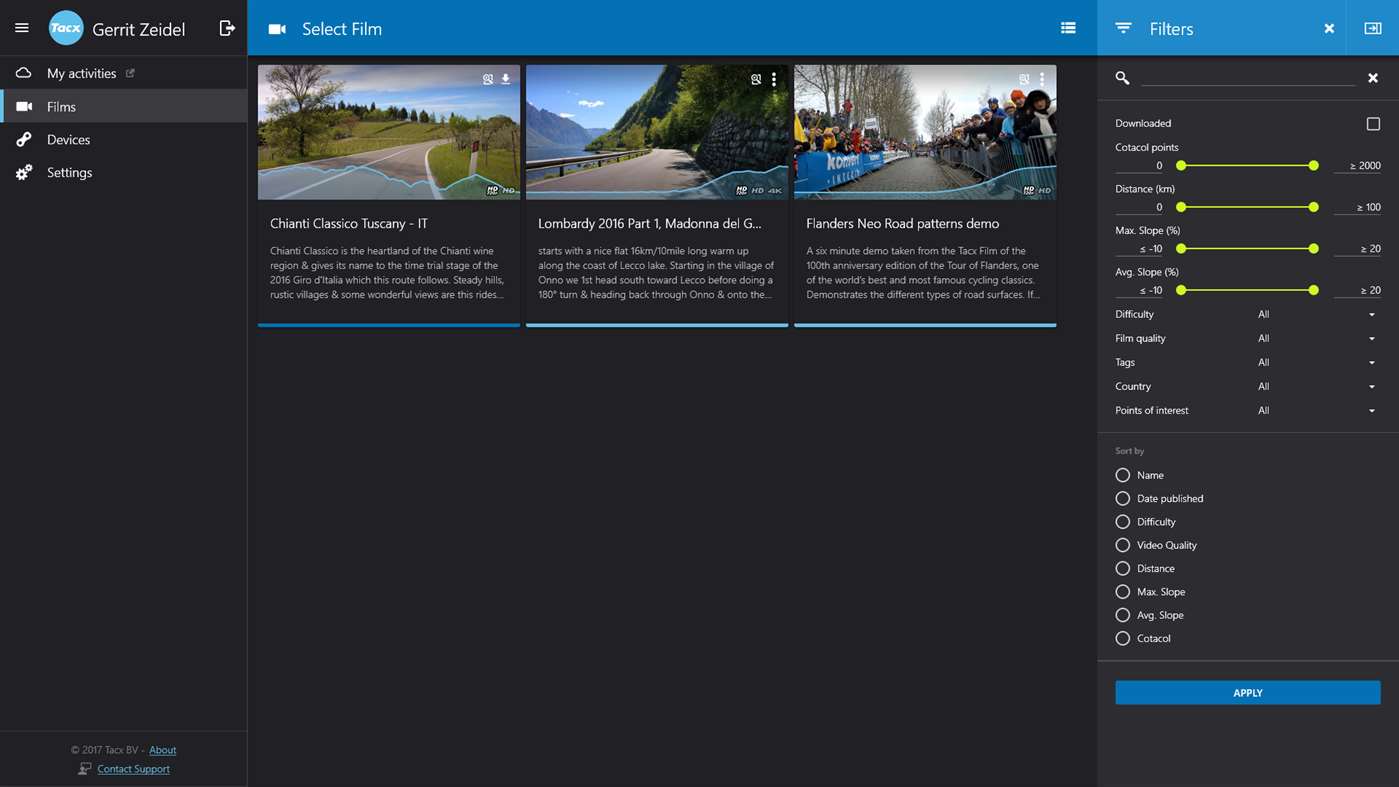Click Distance (km) slider minimum handle
1399x787 pixels.
1181,207
